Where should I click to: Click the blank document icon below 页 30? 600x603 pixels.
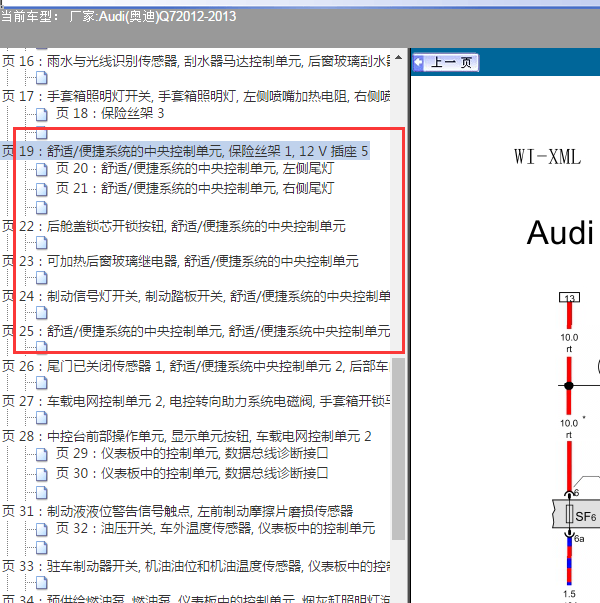(x=42, y=493)
